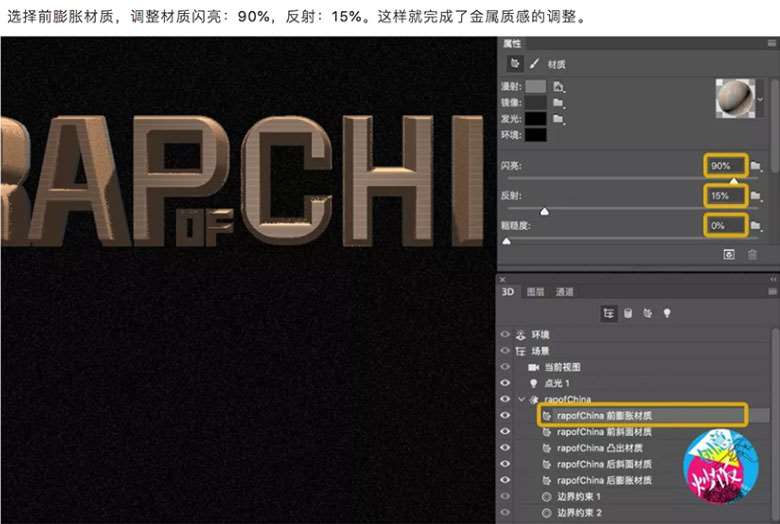Hide the 点光 1 light
Viewport: 780px width, 524px height.
coord(505,383)
